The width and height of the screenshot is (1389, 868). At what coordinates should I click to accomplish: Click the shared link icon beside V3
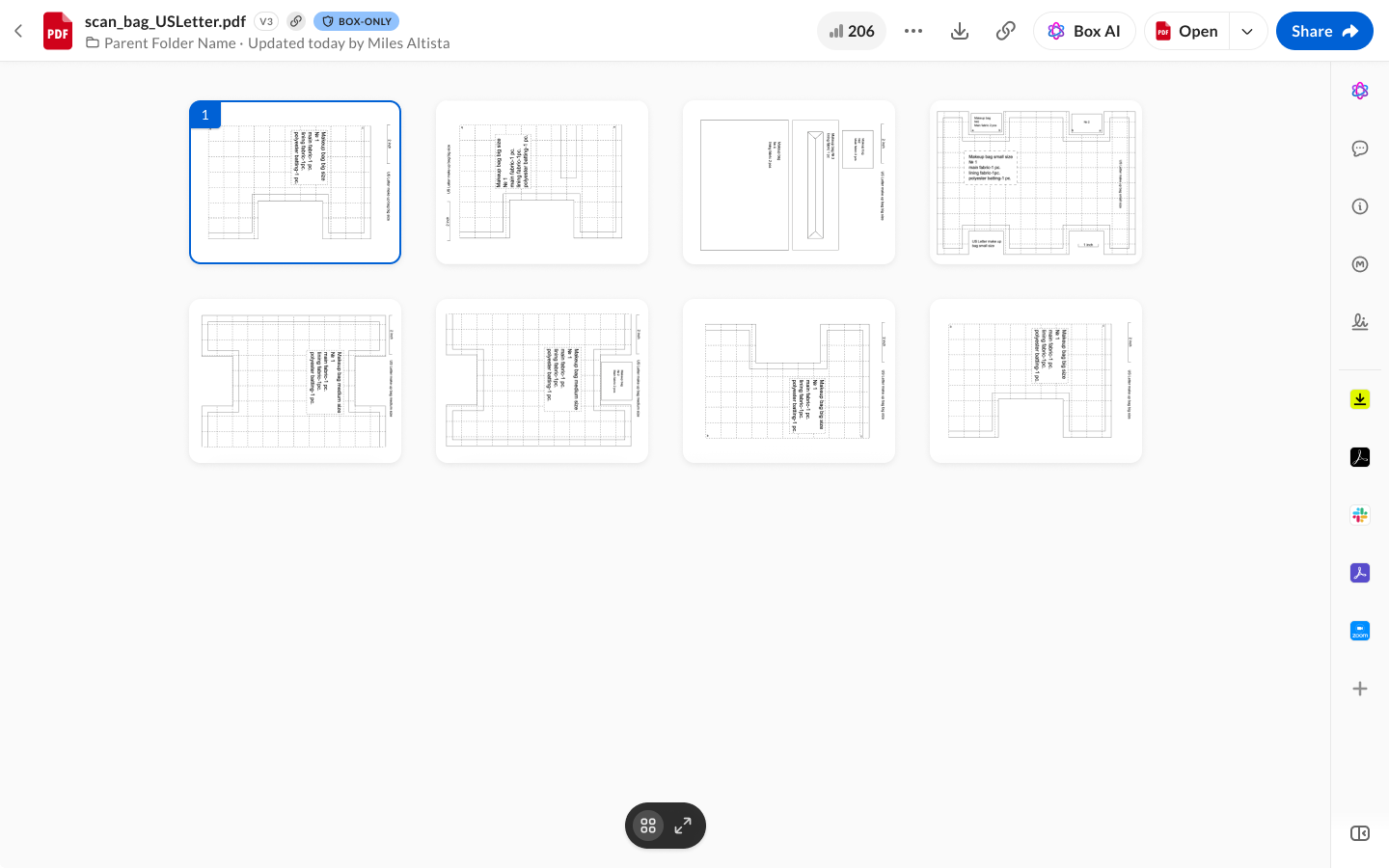(x=296, y=21)
